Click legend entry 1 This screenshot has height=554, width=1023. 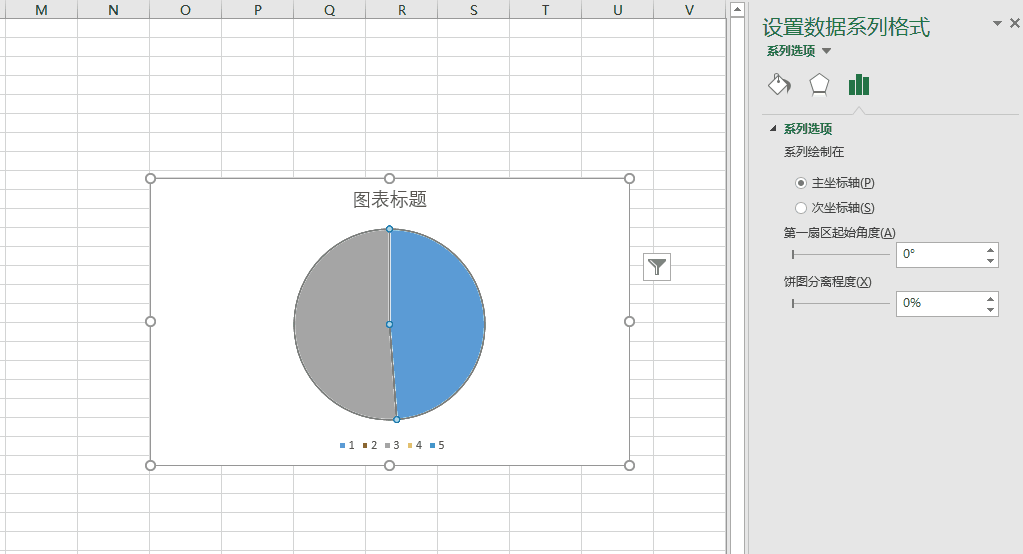pos(347,445)
